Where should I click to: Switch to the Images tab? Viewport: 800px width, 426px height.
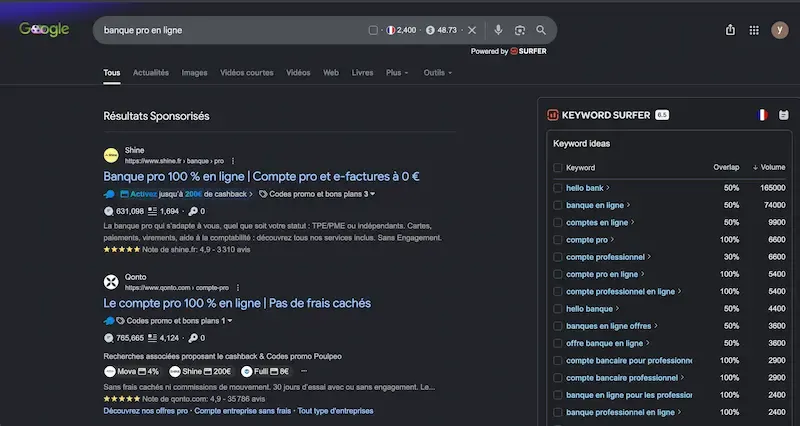(x=194, y=72)
